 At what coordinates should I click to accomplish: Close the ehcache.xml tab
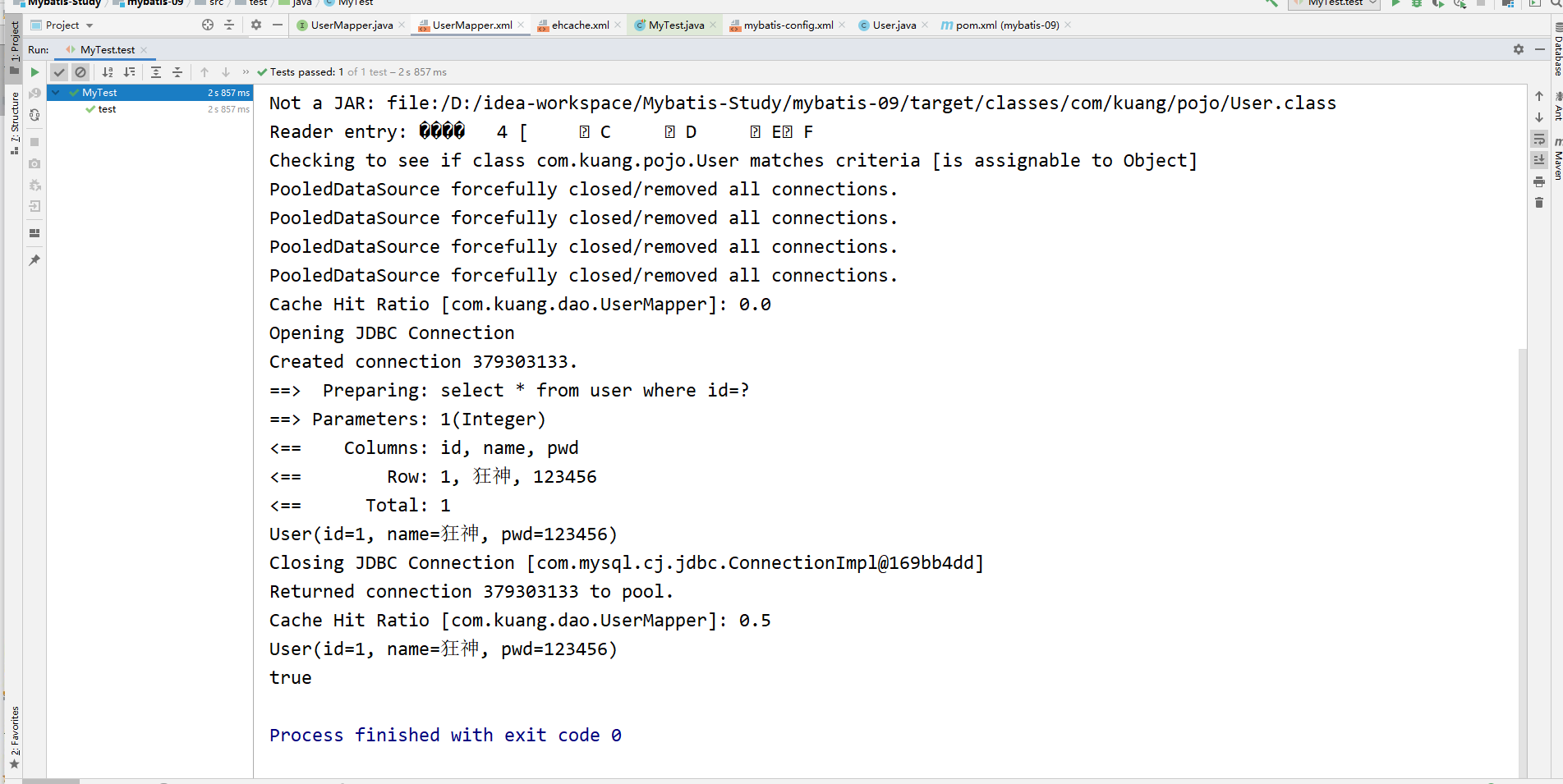(618, 25)
